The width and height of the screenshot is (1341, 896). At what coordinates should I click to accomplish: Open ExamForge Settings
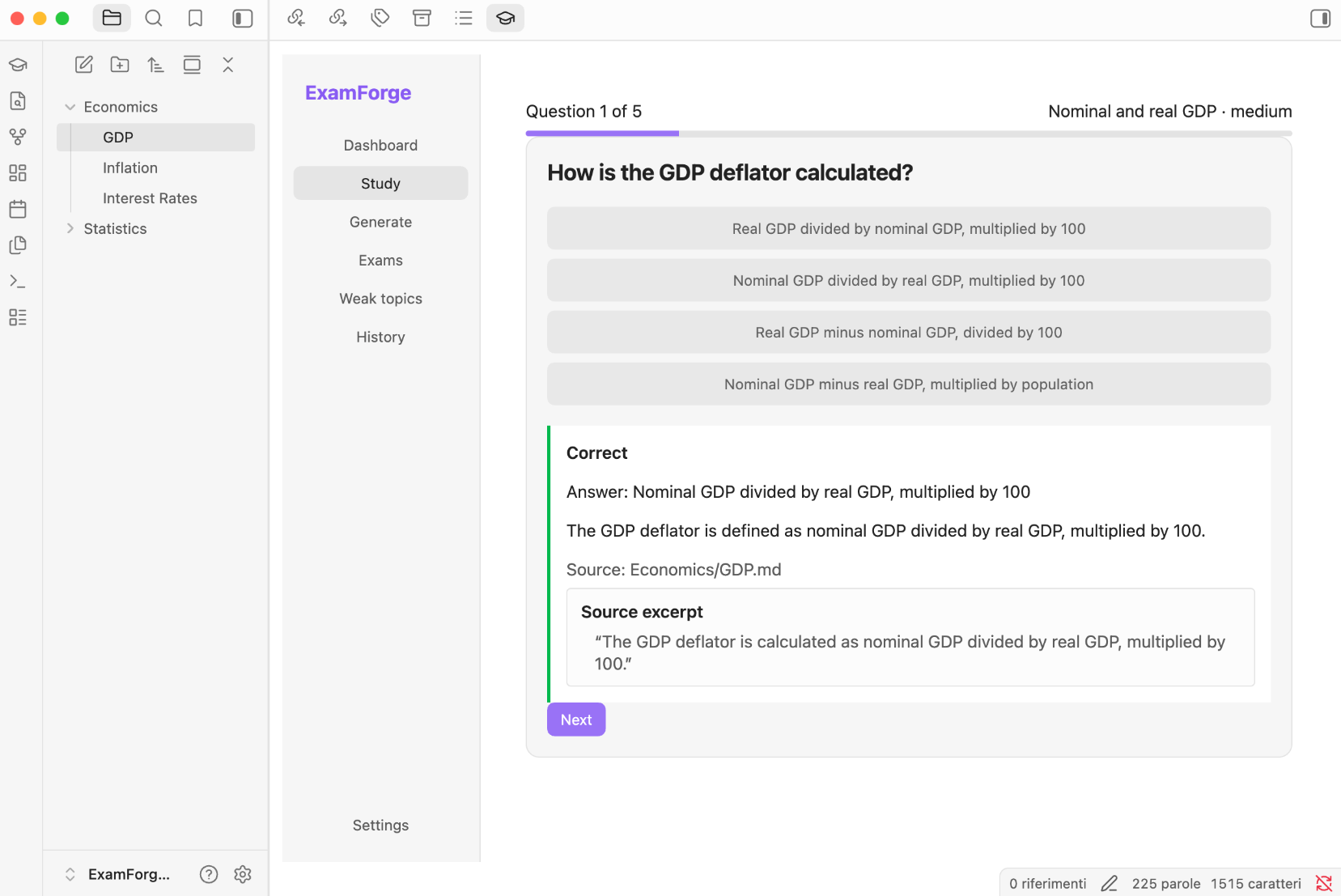(x=380, y=826)
